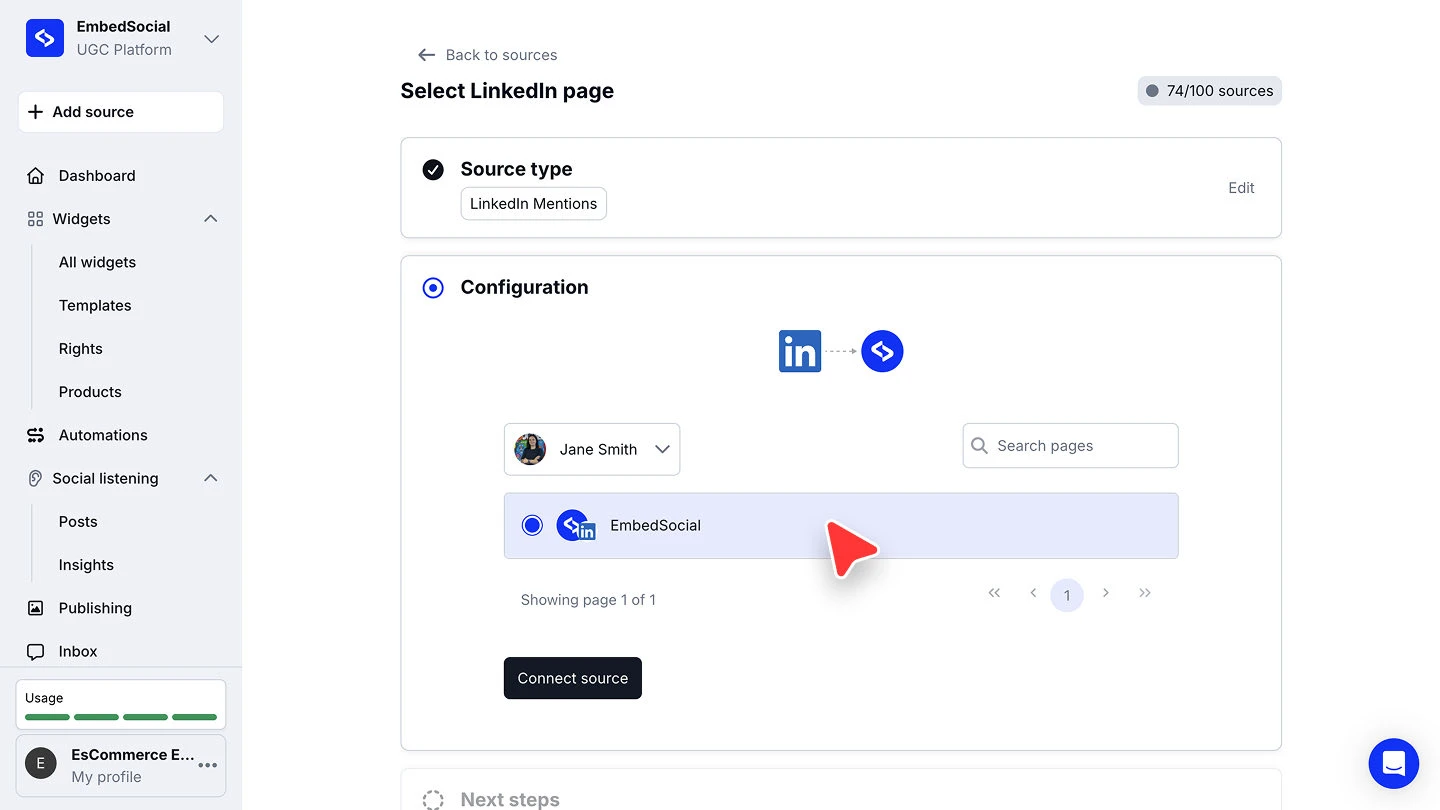Click the 74/100 sources badge
This screenshot has height=810, width=1440.
[1210, 91]
